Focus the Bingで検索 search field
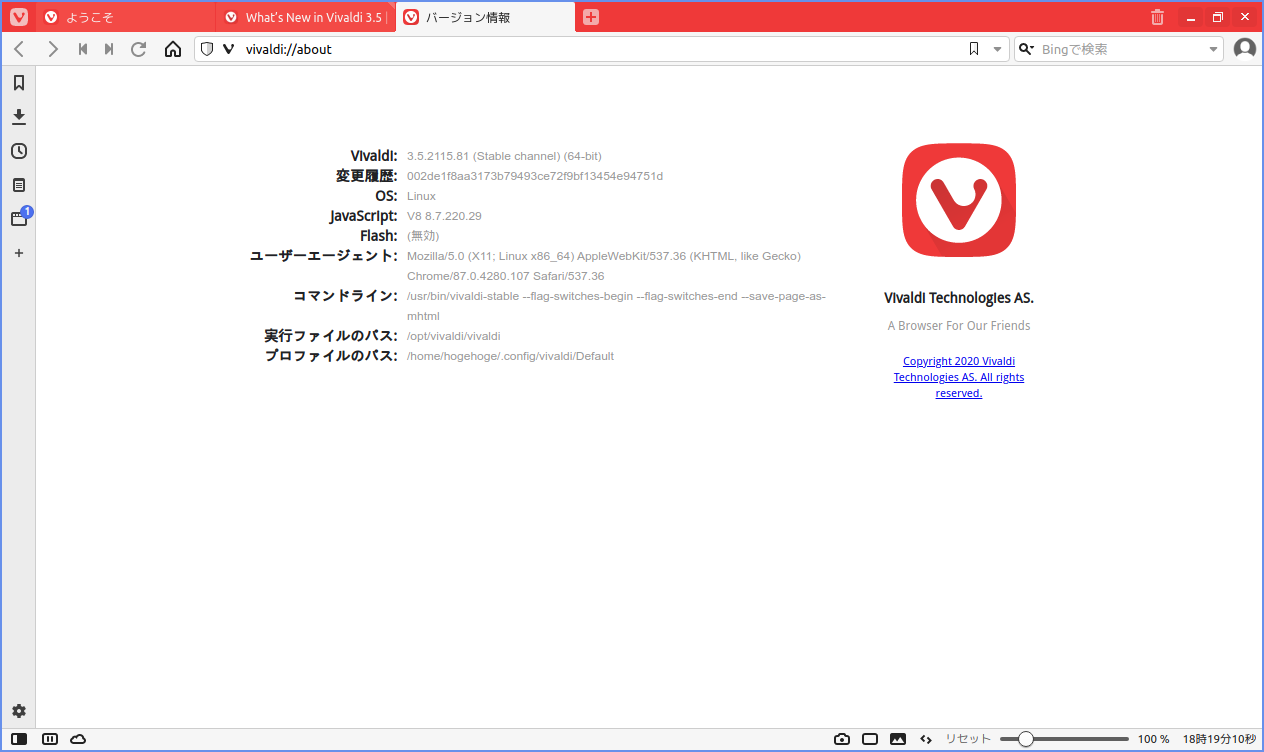 click(x=1120, y=49)
